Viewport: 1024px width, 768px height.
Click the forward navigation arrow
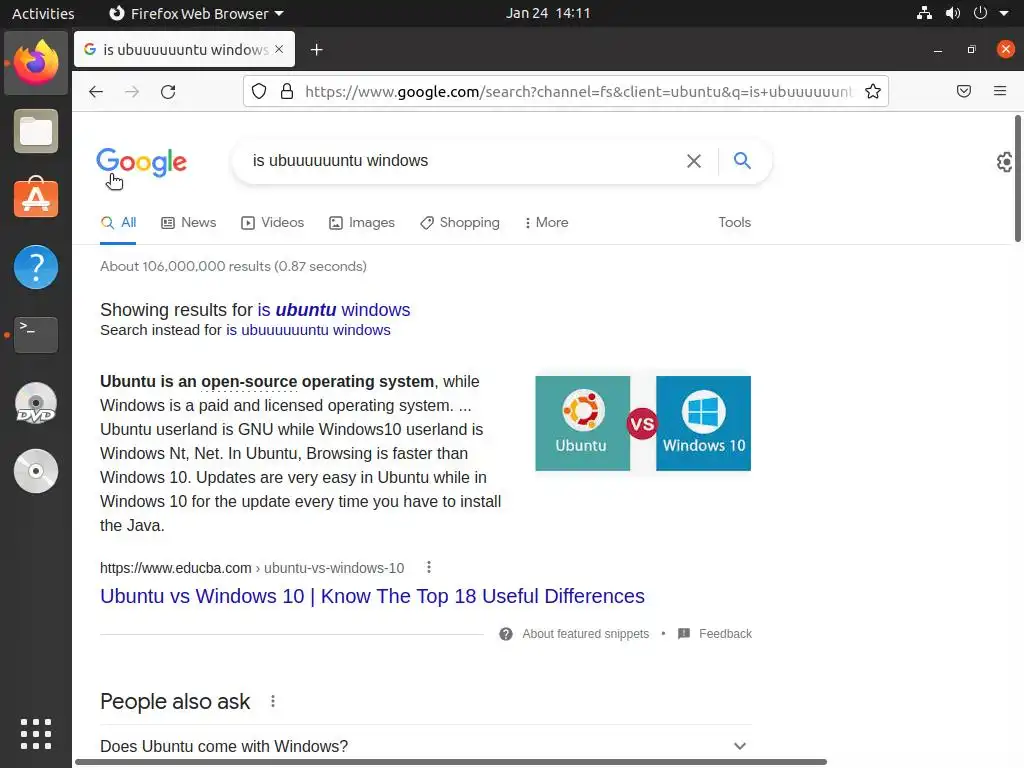(132, 91)
